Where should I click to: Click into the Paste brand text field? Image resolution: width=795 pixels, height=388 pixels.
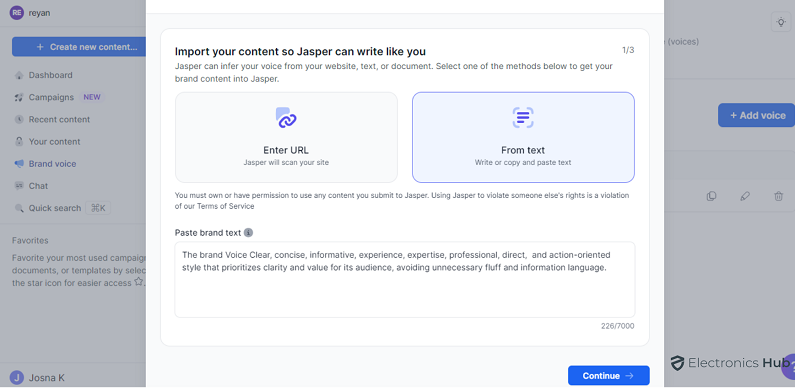coord(405,279)
